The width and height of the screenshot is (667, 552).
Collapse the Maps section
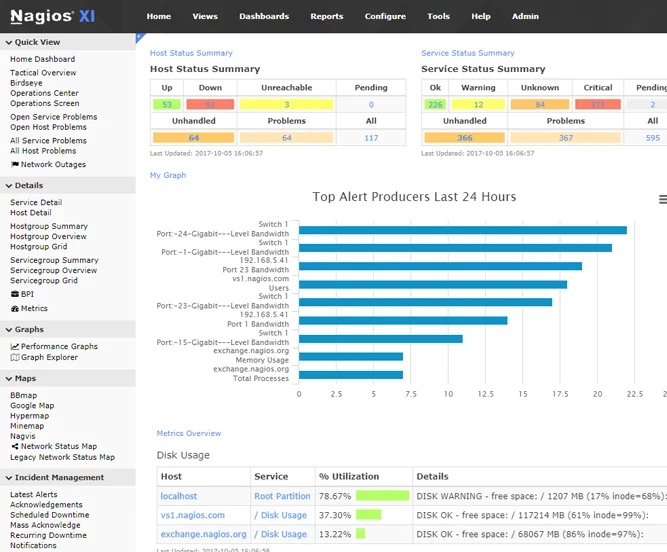21,378
